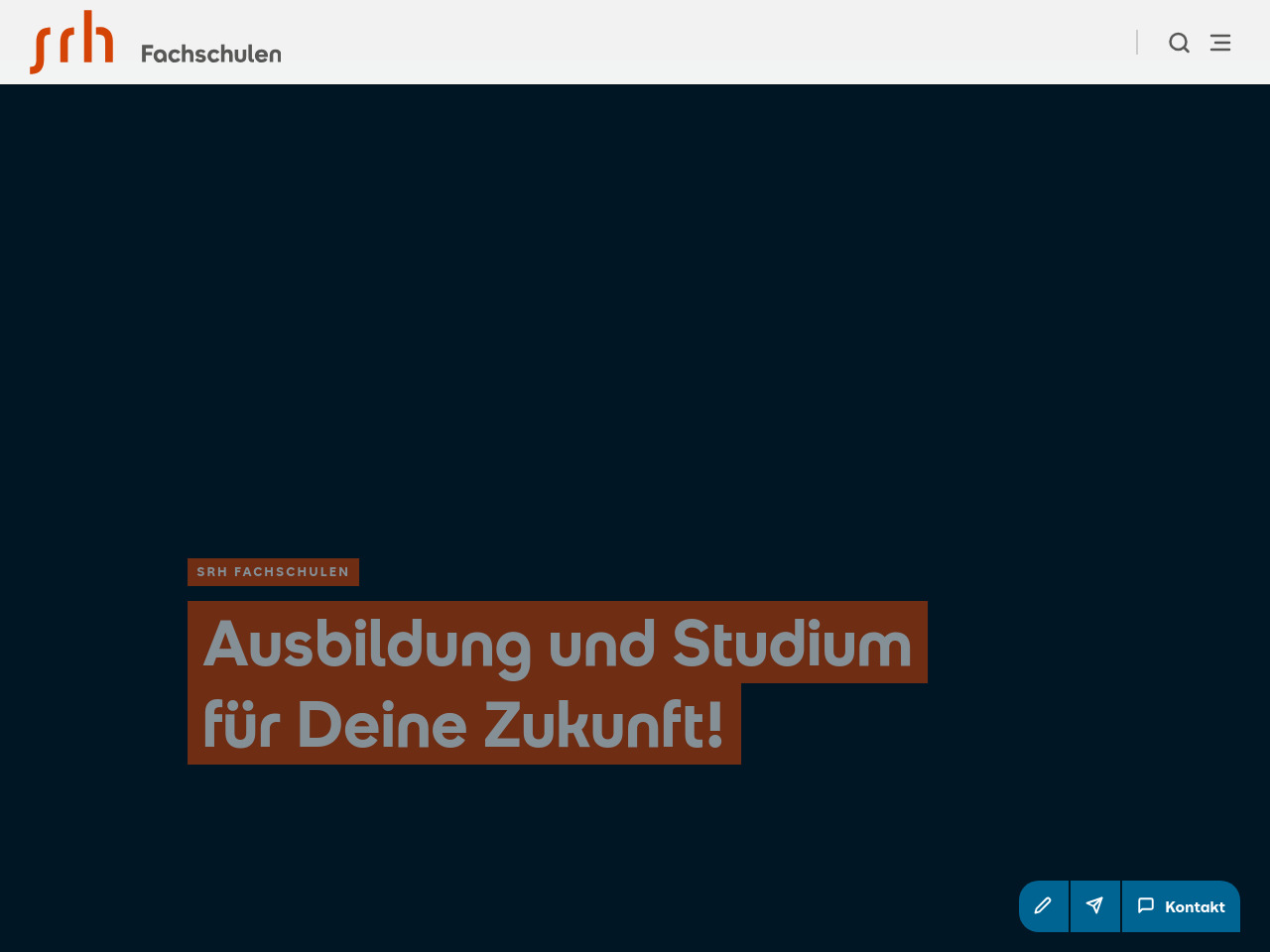The height and width of the screenshot is (952, 1270).
Task: Select the SRH FACHSCHULEN tag label
Action: click(273, 572)
